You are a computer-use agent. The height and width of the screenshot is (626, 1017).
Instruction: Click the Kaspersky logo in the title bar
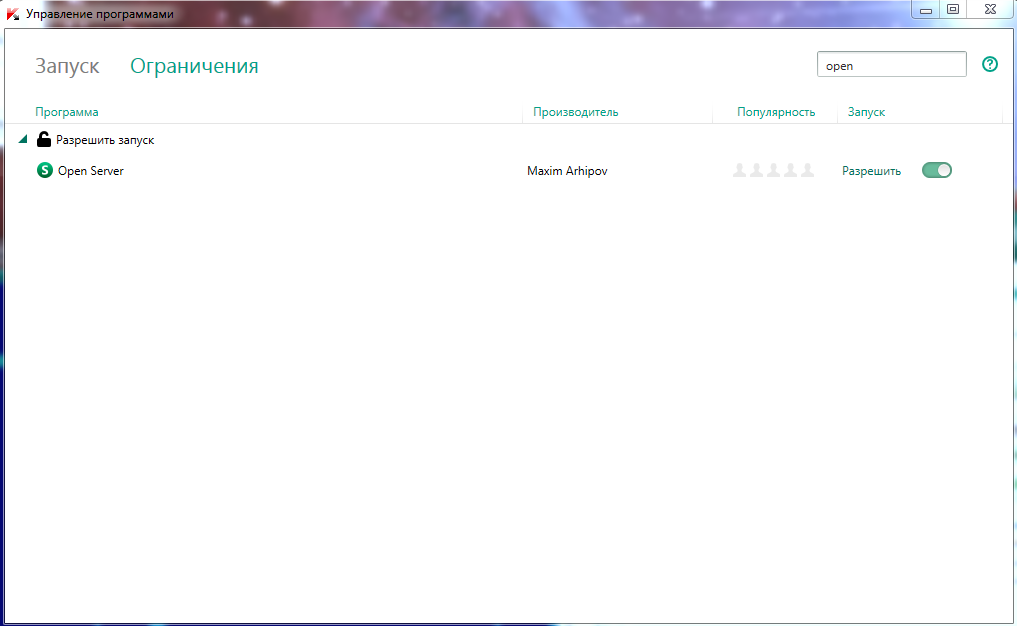[x=13, y=14]
